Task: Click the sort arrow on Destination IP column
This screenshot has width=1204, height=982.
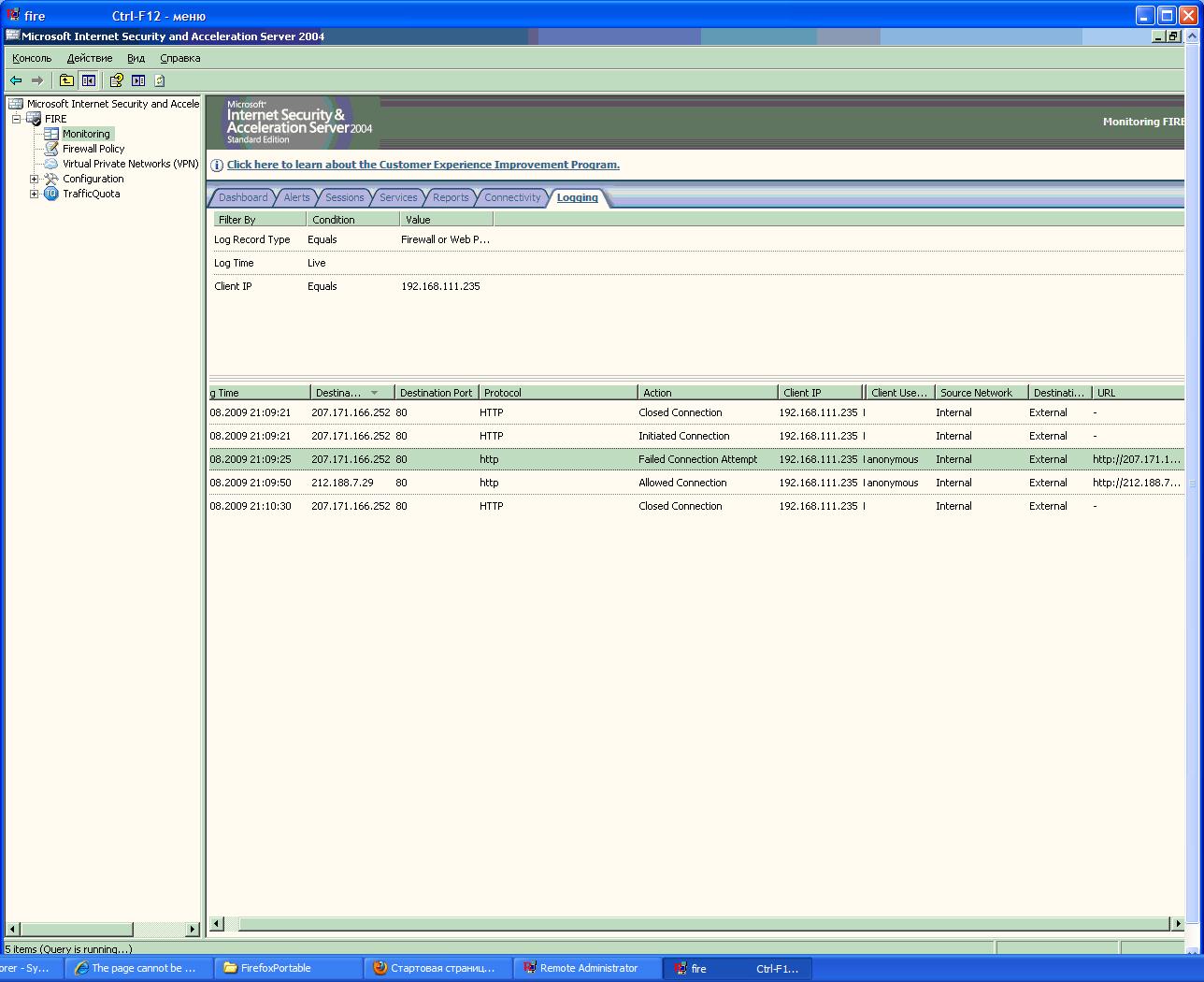Action: point(374,393)
